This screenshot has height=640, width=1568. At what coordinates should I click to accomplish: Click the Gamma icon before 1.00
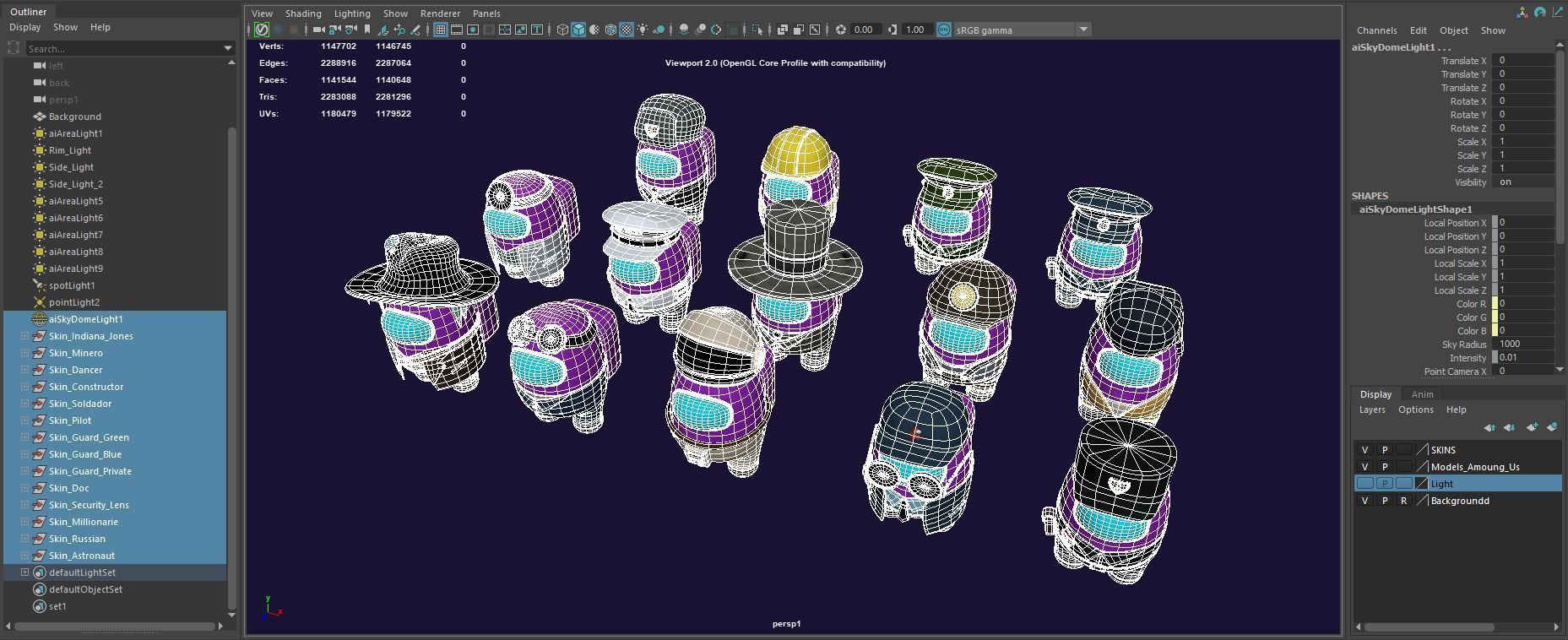pyautogui.click(x=892, y=30)
